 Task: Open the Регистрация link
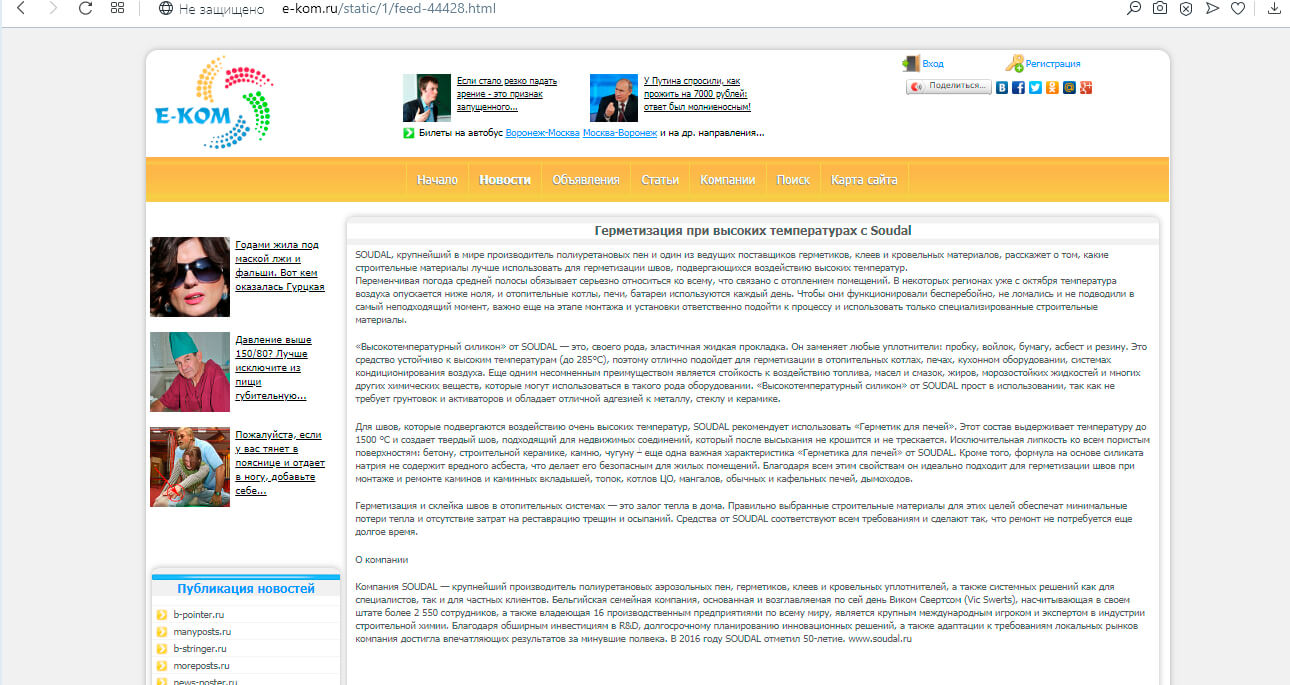point(1053,64)
